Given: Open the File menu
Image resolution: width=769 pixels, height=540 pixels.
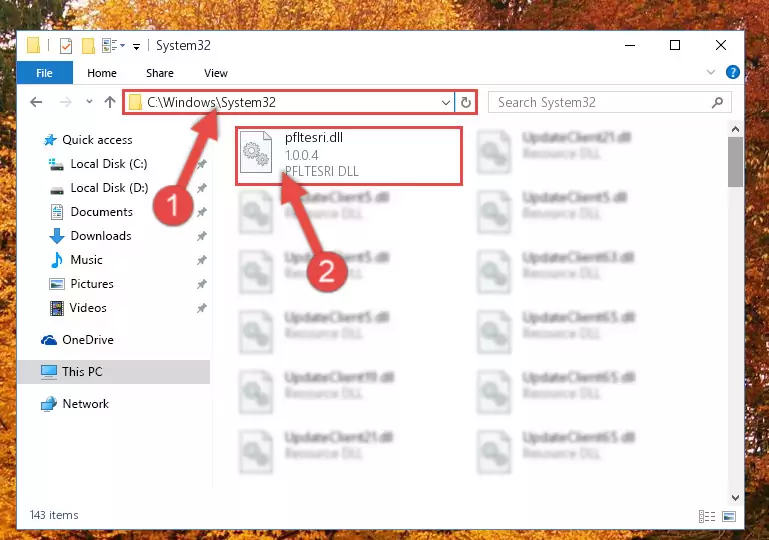Looking at the screenshot, I should tap(45, 73).
